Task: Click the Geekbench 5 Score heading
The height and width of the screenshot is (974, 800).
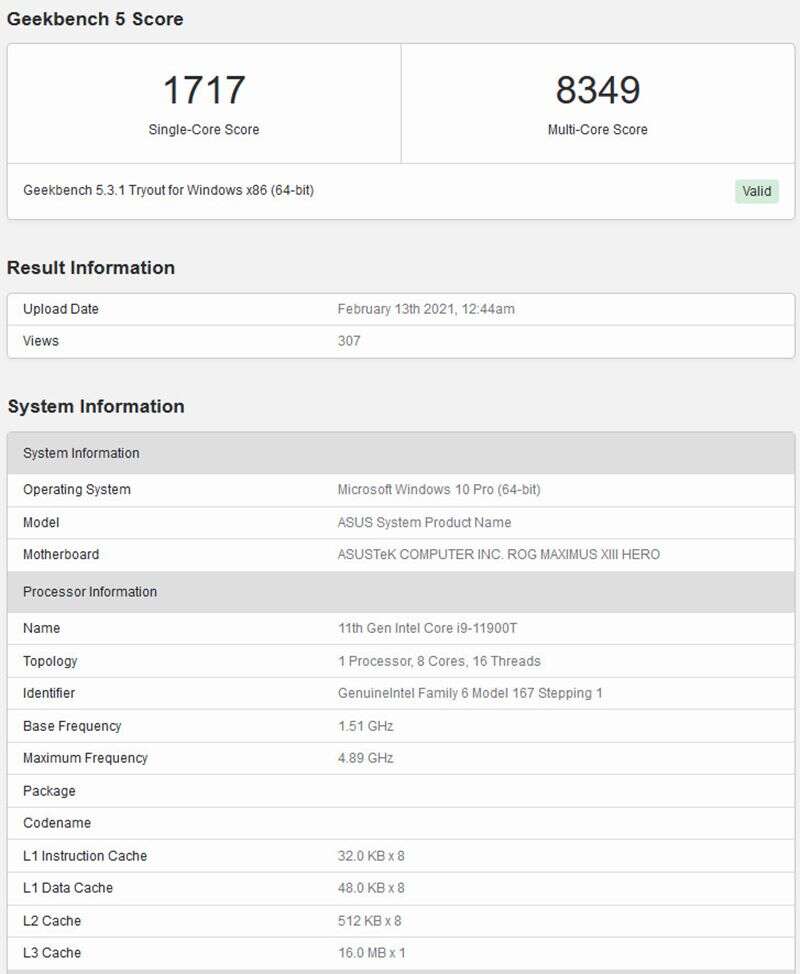Action: coord(96,18)
